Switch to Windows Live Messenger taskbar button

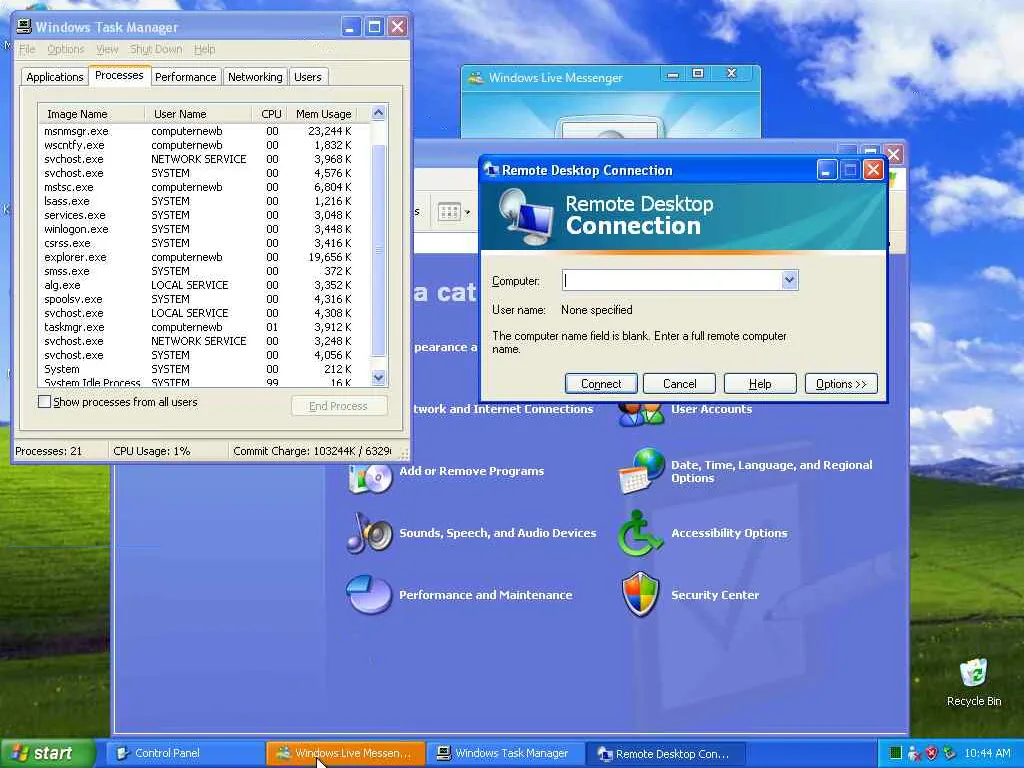point(345,754)
